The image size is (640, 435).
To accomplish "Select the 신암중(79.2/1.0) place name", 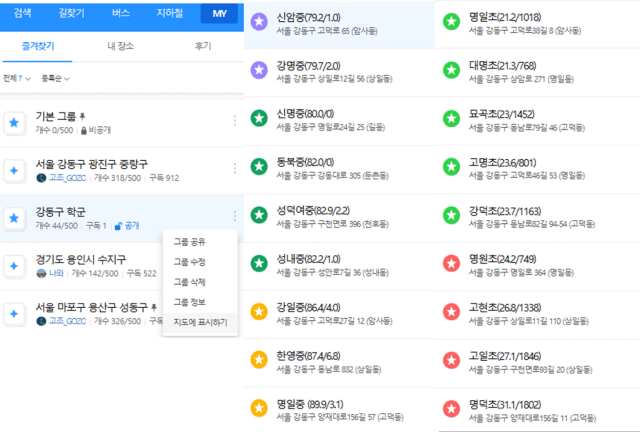I will click(x=309, y=18).
